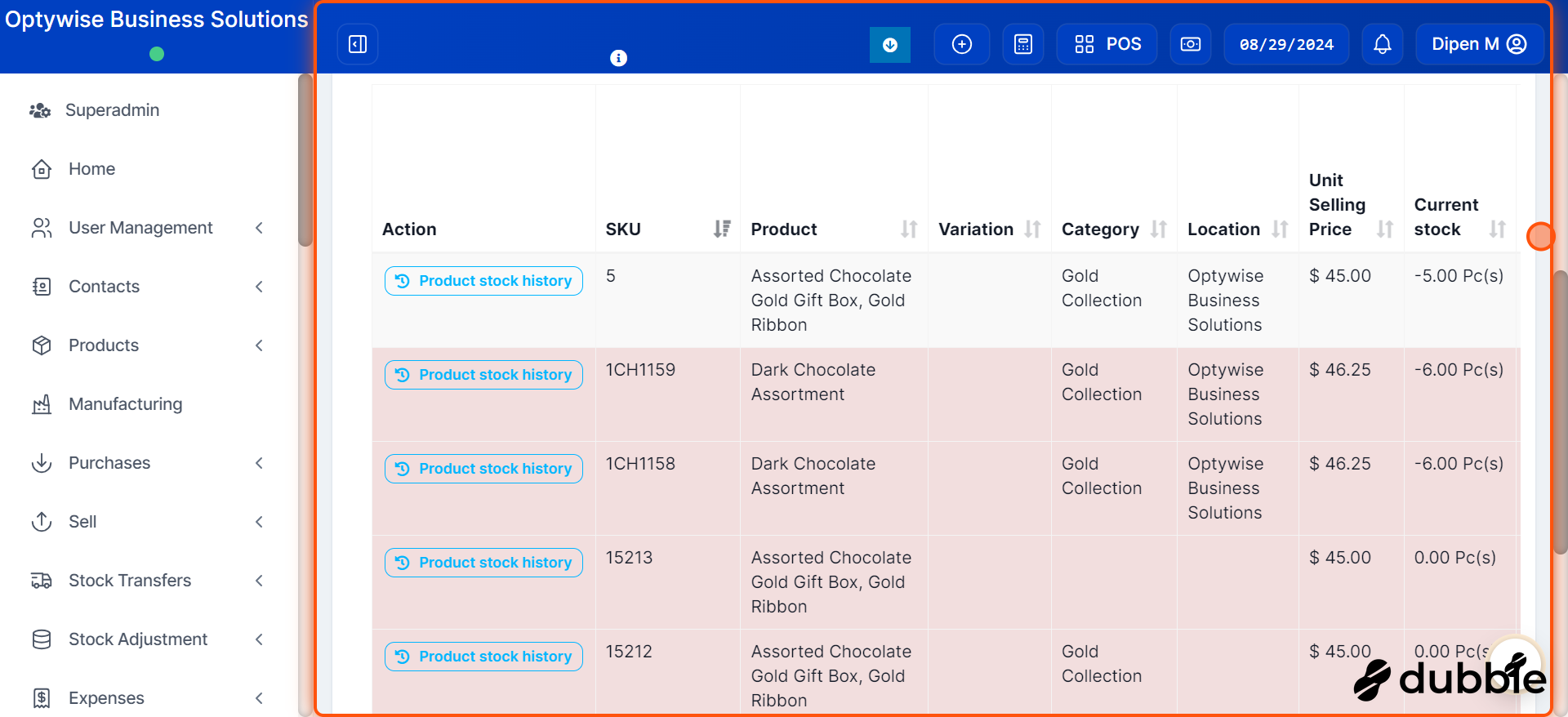Open Product stock history for SKU 15212
The height and width of the screenshot is (717, 1568).
pyautogui.click(x=483, y=657)
